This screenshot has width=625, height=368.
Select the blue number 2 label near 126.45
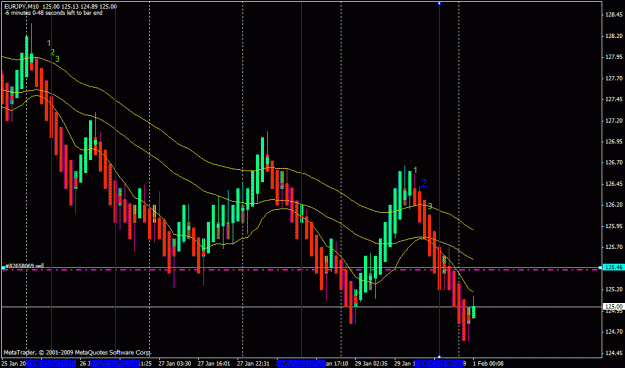tap(424, 183)
